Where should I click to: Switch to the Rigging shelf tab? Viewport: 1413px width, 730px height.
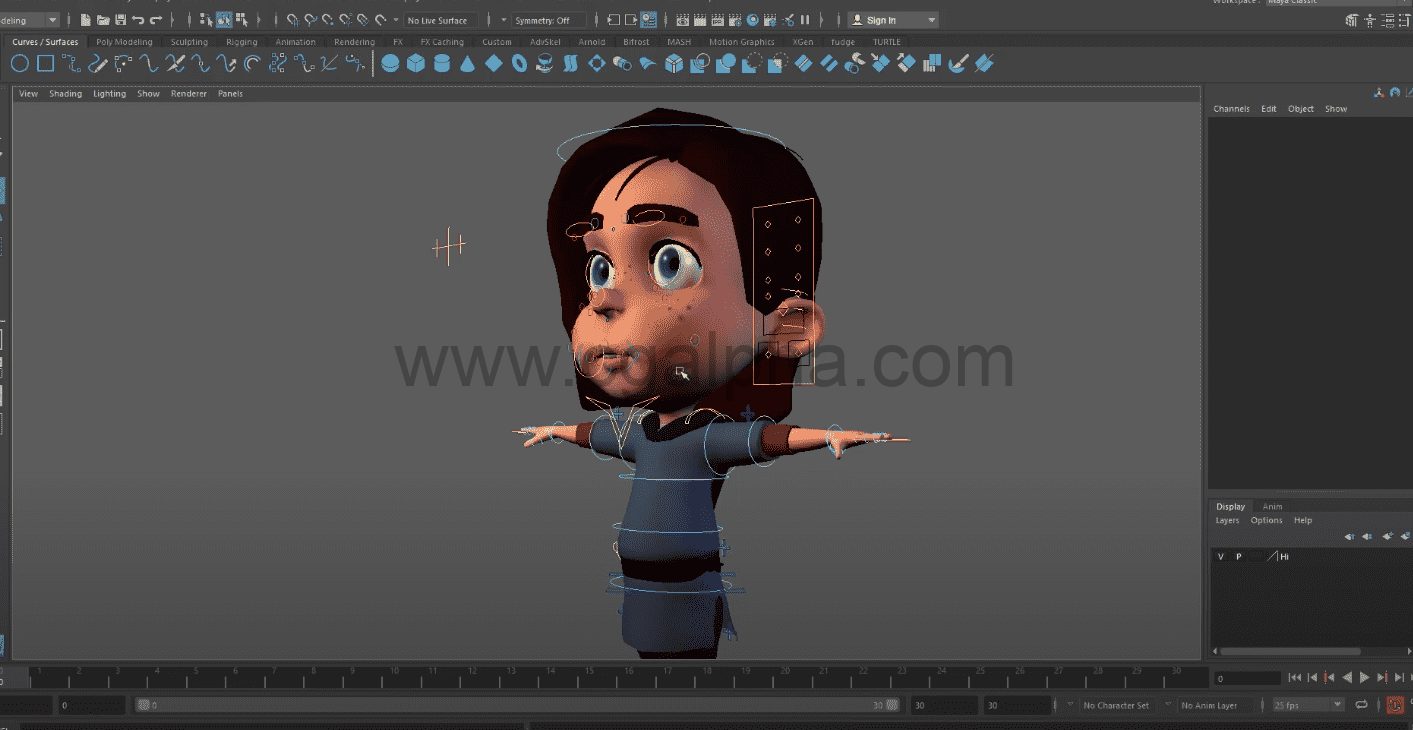coord(241,42)
